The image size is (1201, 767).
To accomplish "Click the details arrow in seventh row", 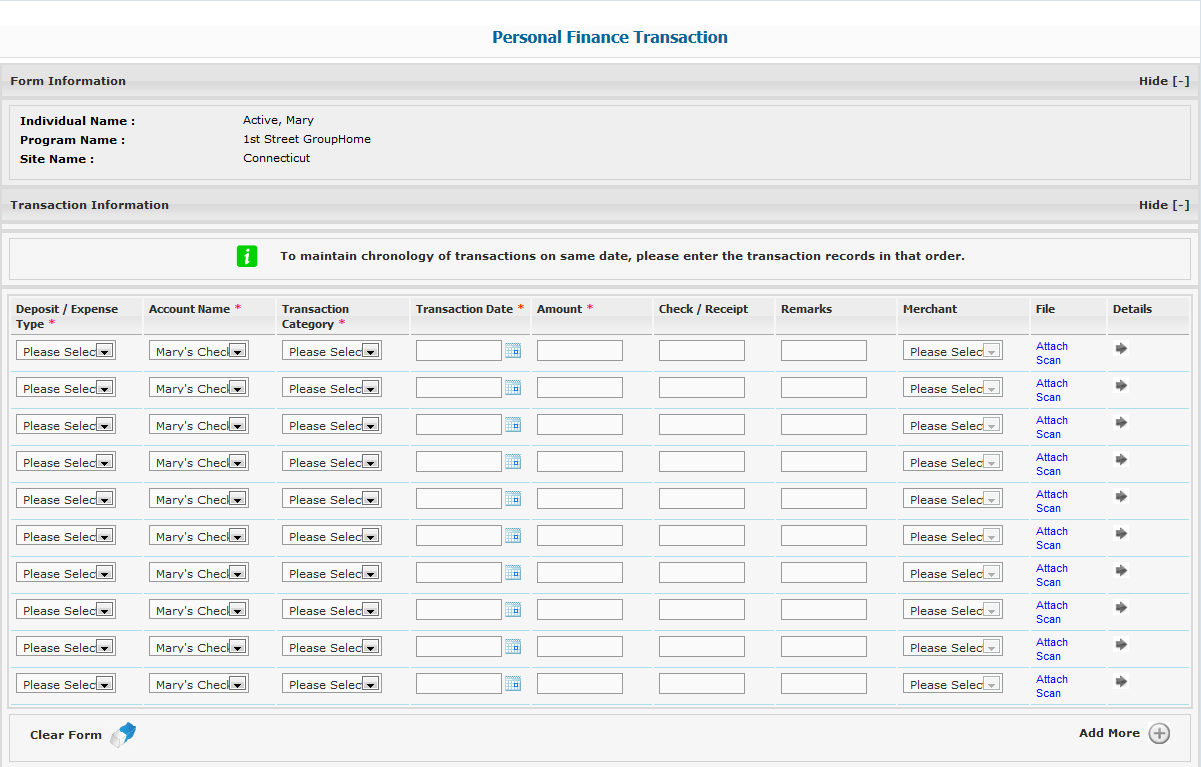I will 1121,570.
